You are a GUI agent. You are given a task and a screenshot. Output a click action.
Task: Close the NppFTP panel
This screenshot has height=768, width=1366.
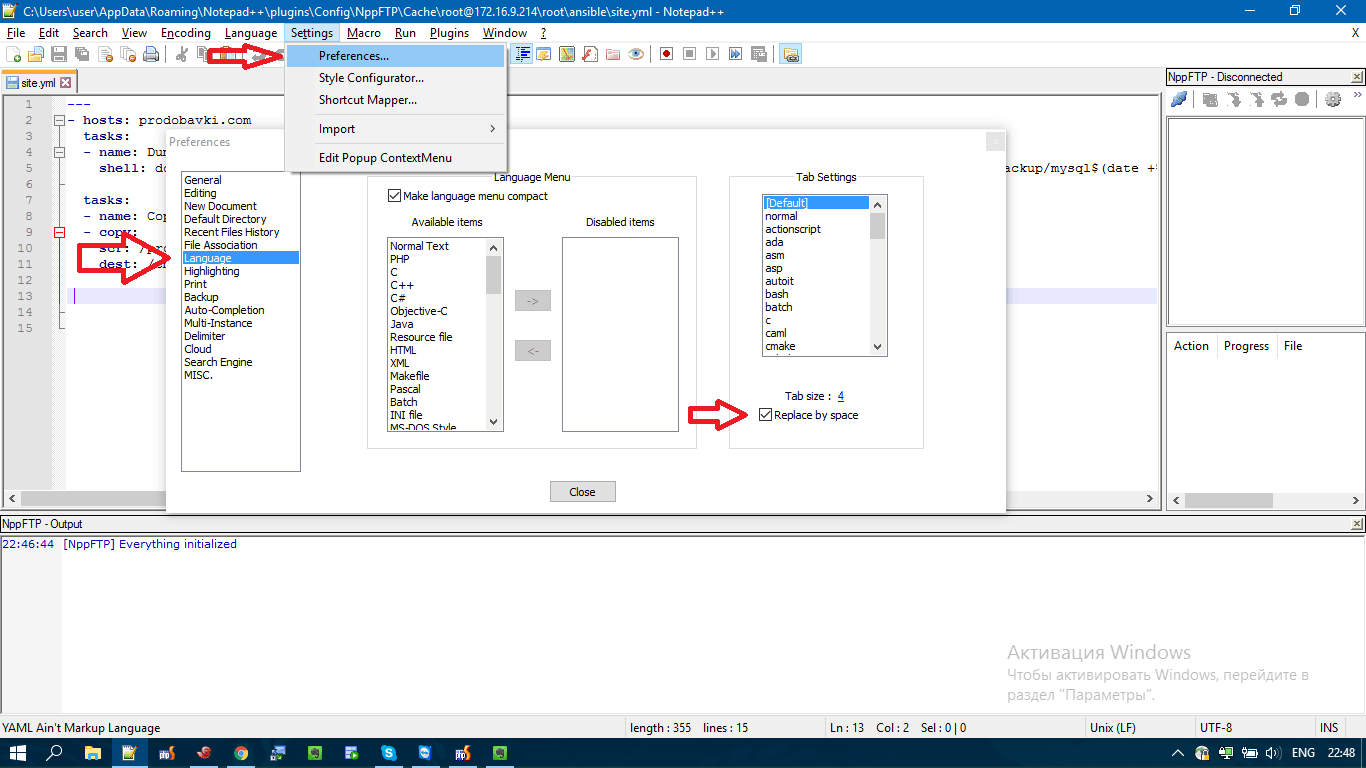(x=1357, y=77)
